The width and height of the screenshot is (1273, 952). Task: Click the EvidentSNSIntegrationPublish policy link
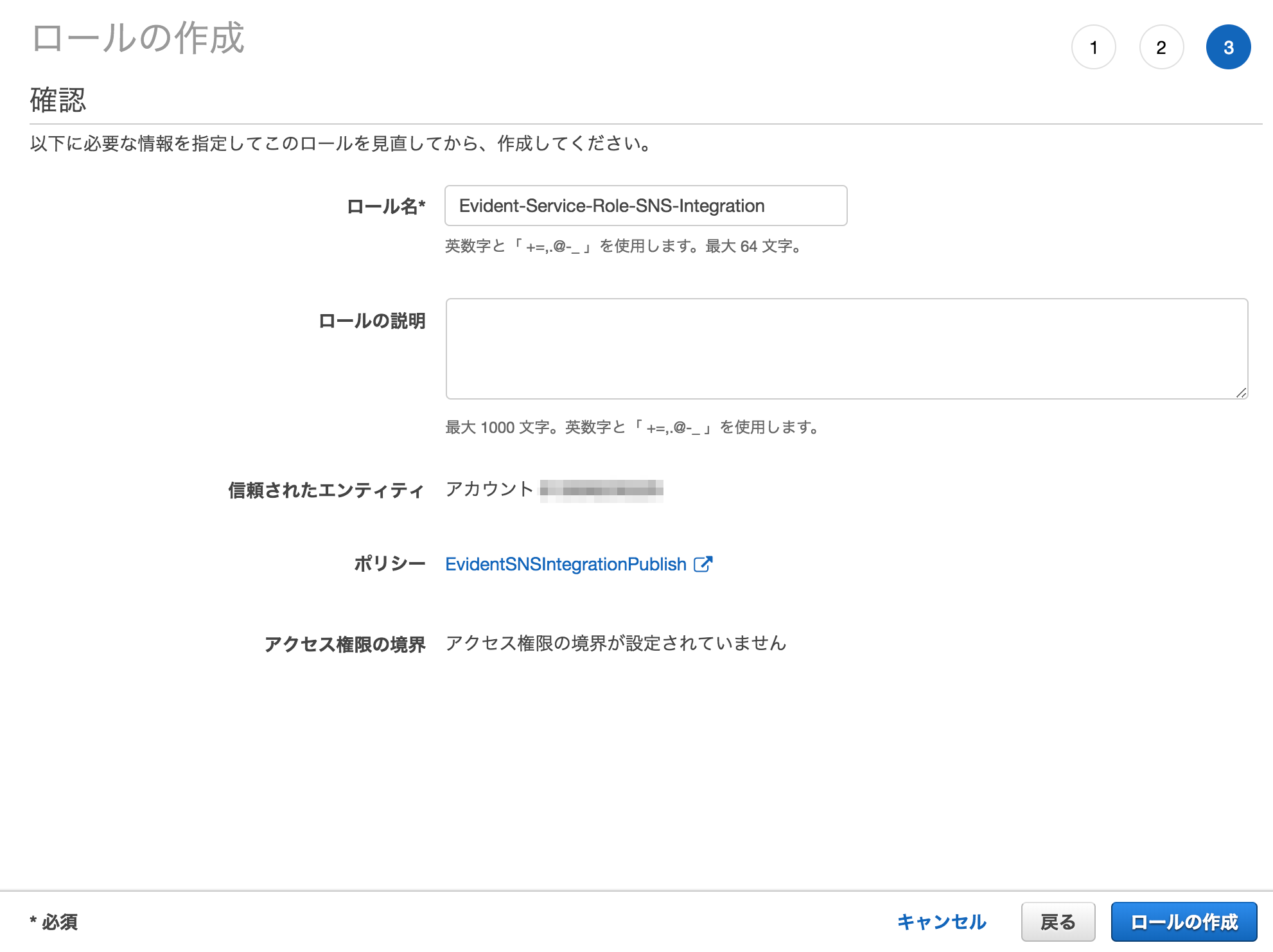pyautogui.click(x=566, y=564)
